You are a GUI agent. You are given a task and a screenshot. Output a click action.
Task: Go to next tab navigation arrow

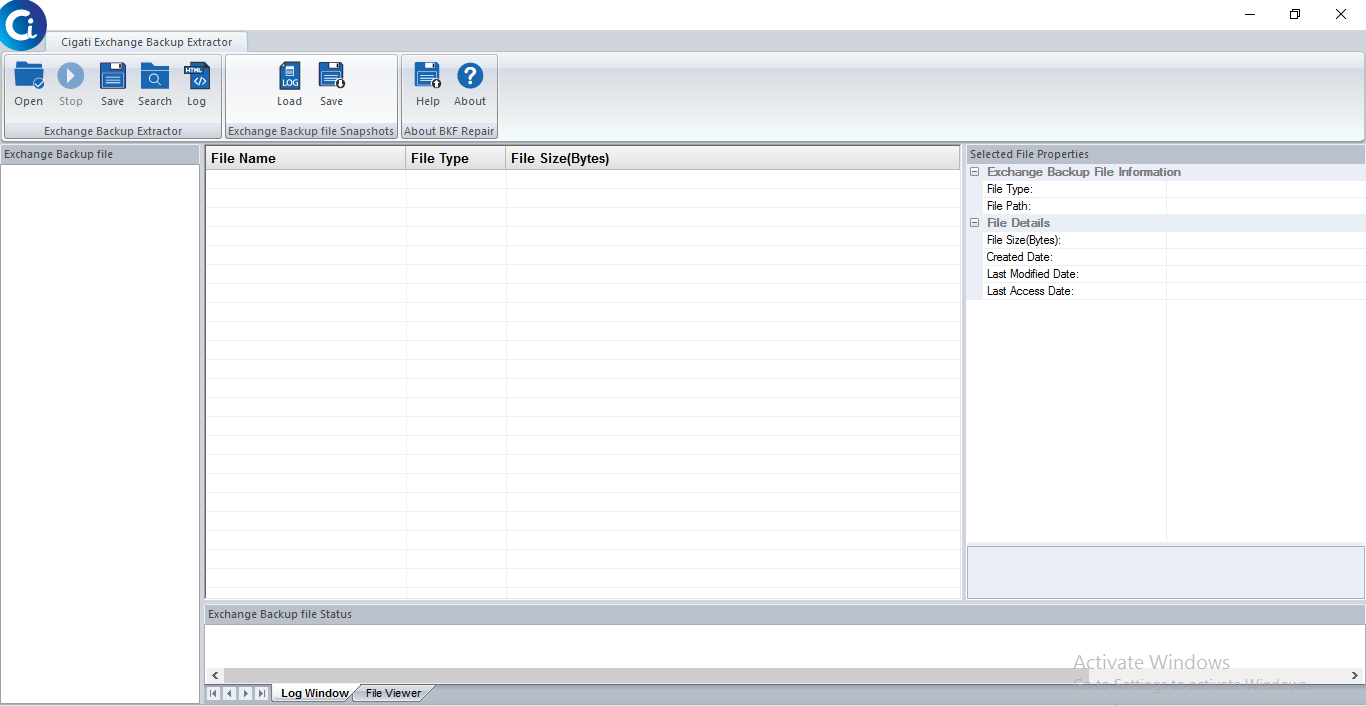point(246,693)
